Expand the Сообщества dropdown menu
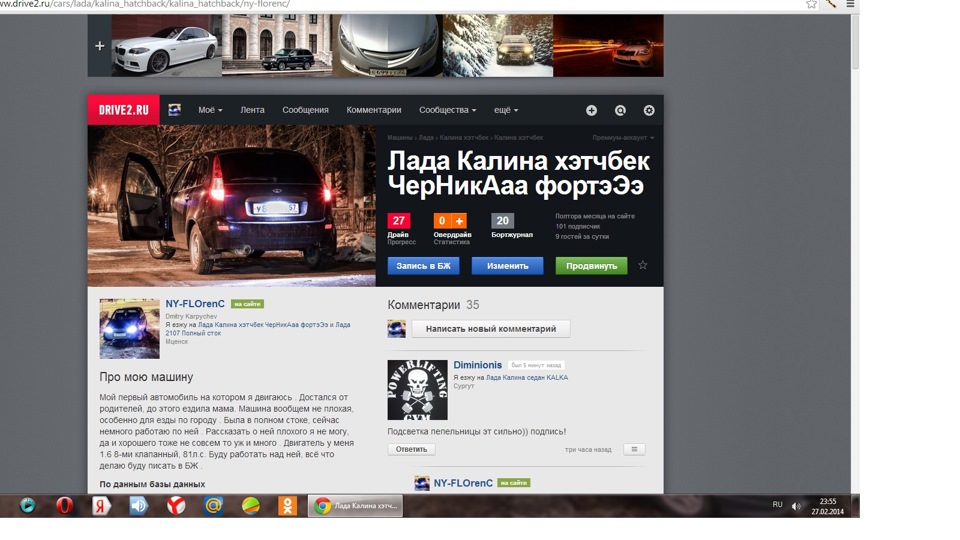The width and height of the screenshot is (960, 540). point(448,110)
